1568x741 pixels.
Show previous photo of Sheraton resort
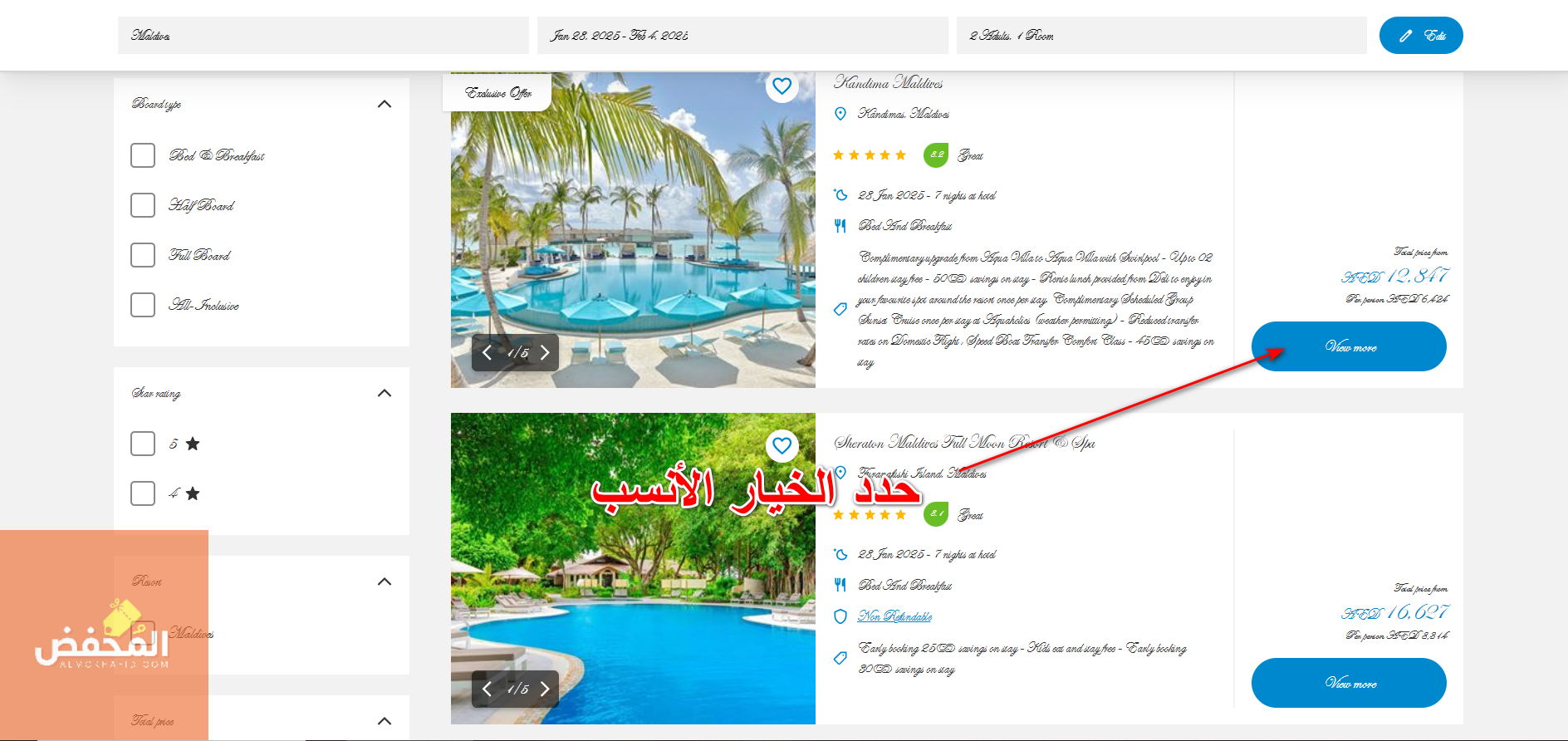point(487,689)
